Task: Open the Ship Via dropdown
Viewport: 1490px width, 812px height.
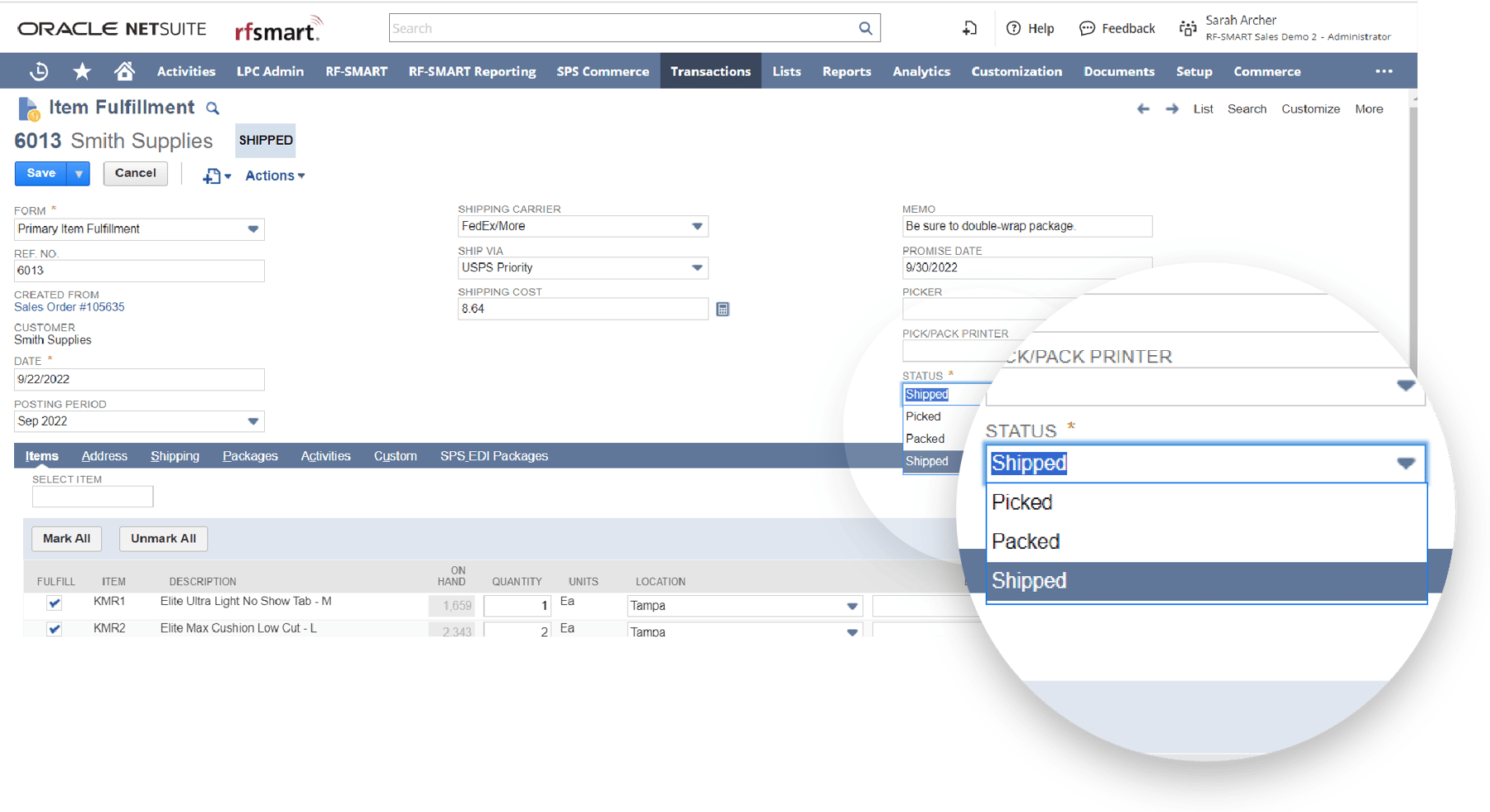Action: tap(695, 267)
